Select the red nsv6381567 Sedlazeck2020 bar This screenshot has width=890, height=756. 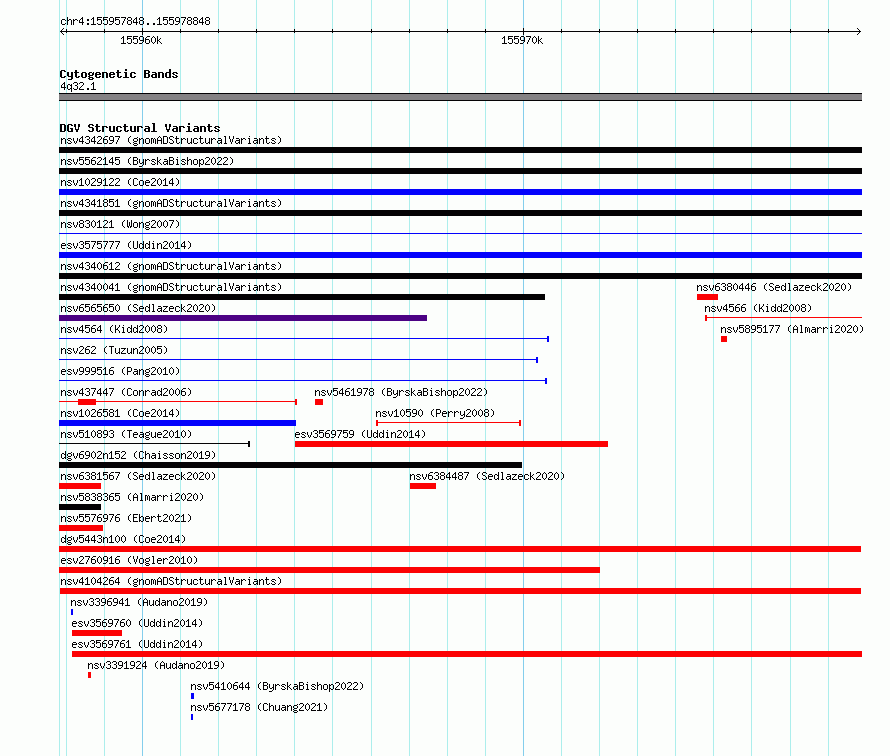click(x=80, y=486)
